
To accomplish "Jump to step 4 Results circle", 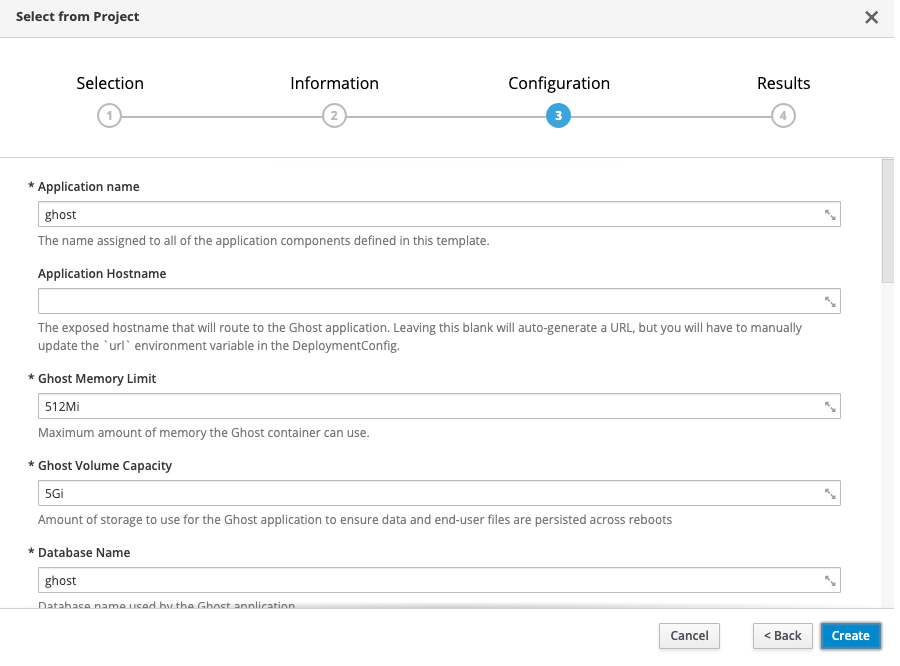I will click(x=783, y=116).
